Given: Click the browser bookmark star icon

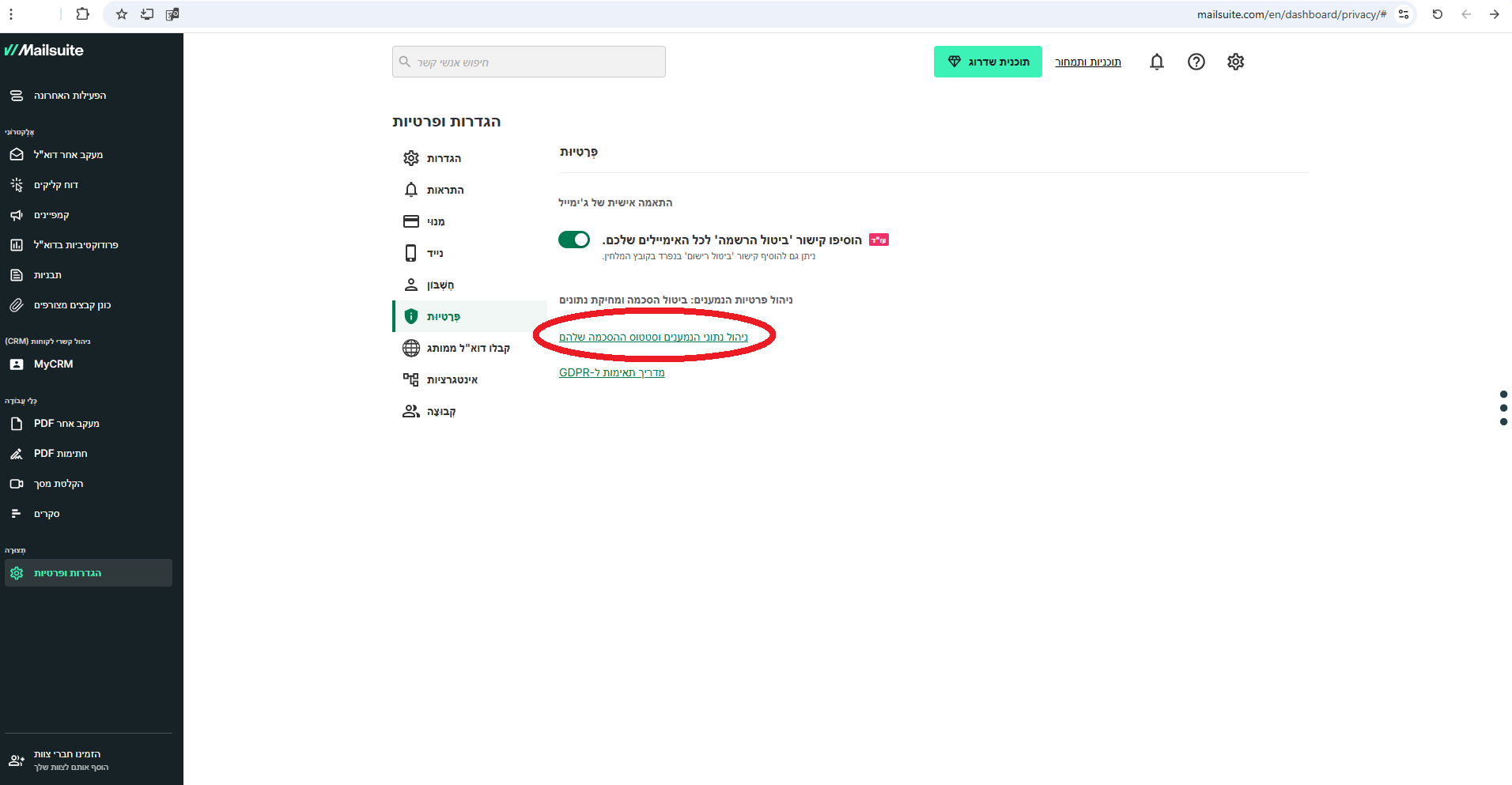Looking at the screenshot, I should 122,14.
